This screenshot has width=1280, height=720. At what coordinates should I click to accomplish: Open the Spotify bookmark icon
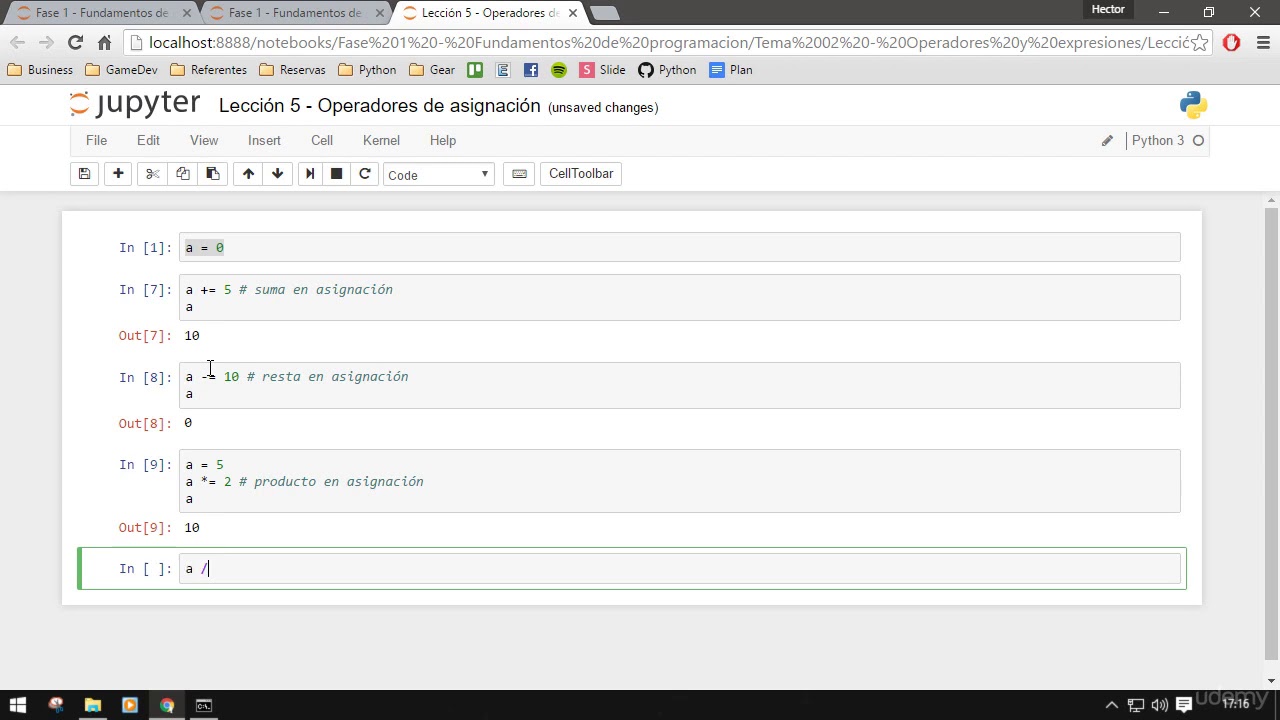(558, 70)
